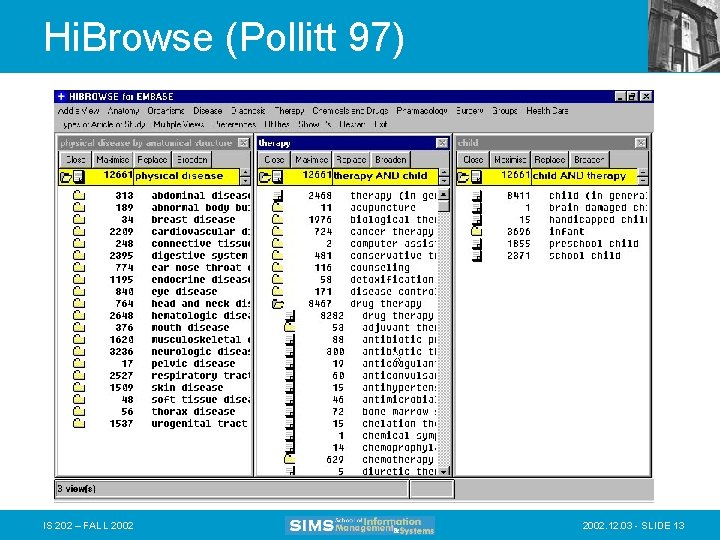Click therapy list scrollbar down arrow
Viewport: 720px width, 540px height.
(x=443, y=471)
